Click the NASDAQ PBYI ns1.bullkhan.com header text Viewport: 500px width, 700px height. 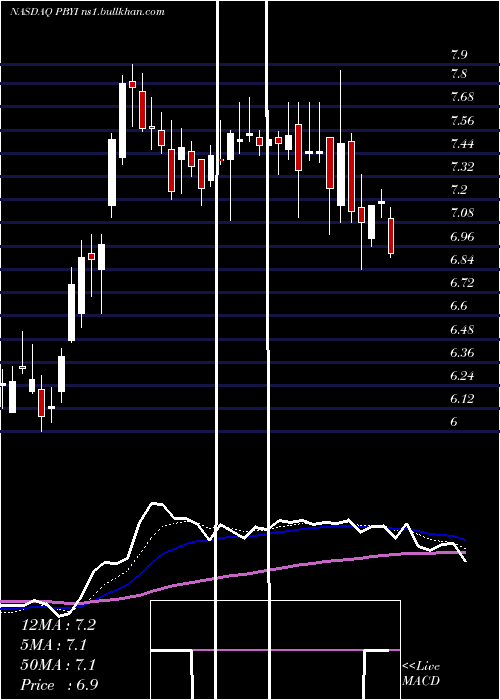tap(87, 12)
